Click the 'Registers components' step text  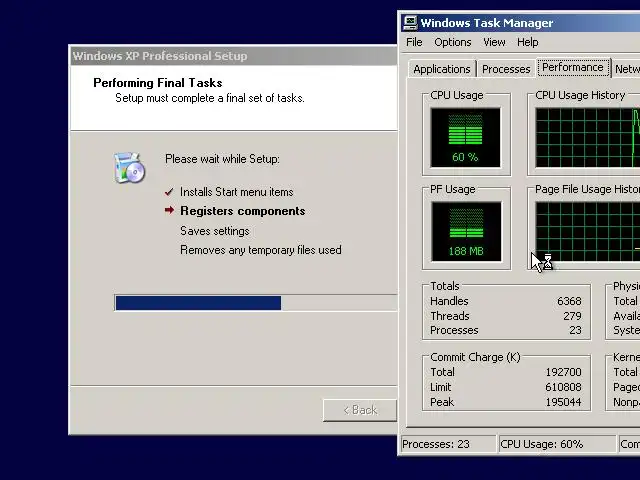[x=243, y=211]
